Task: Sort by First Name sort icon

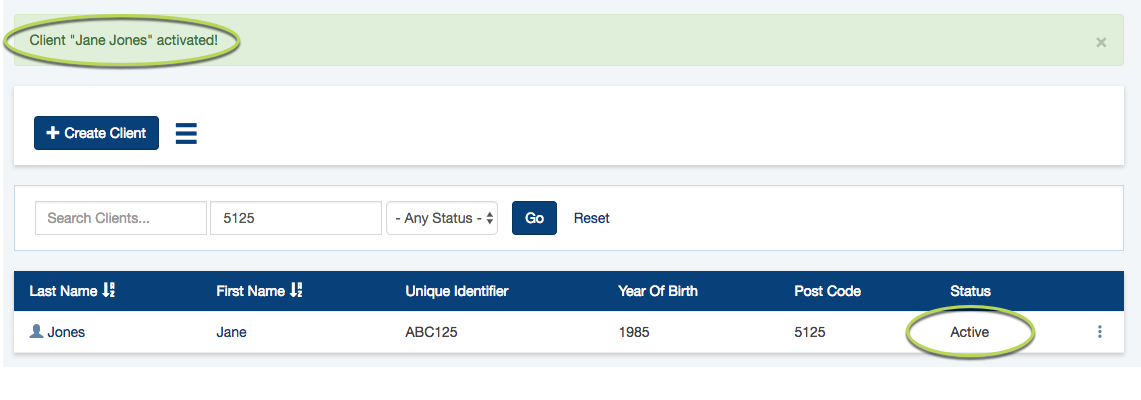Action: (295, 290)
